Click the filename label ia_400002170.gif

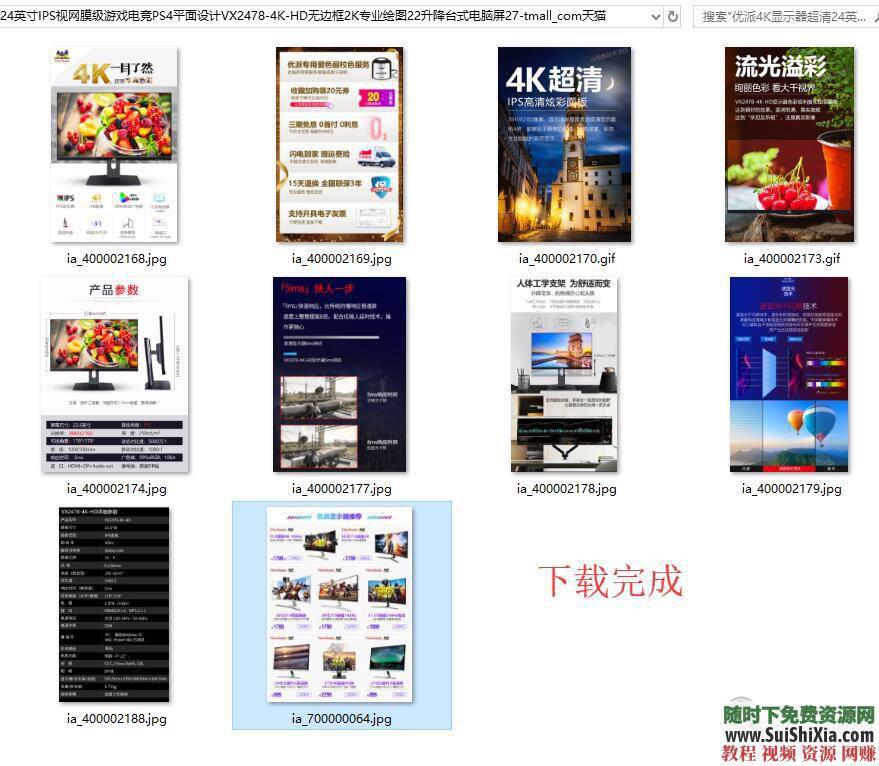566,257
